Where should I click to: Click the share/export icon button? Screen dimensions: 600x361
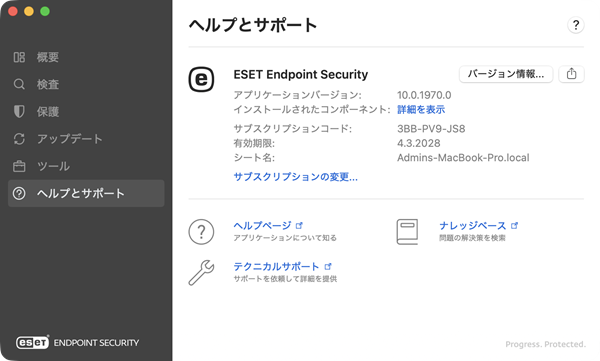(571, 74)
